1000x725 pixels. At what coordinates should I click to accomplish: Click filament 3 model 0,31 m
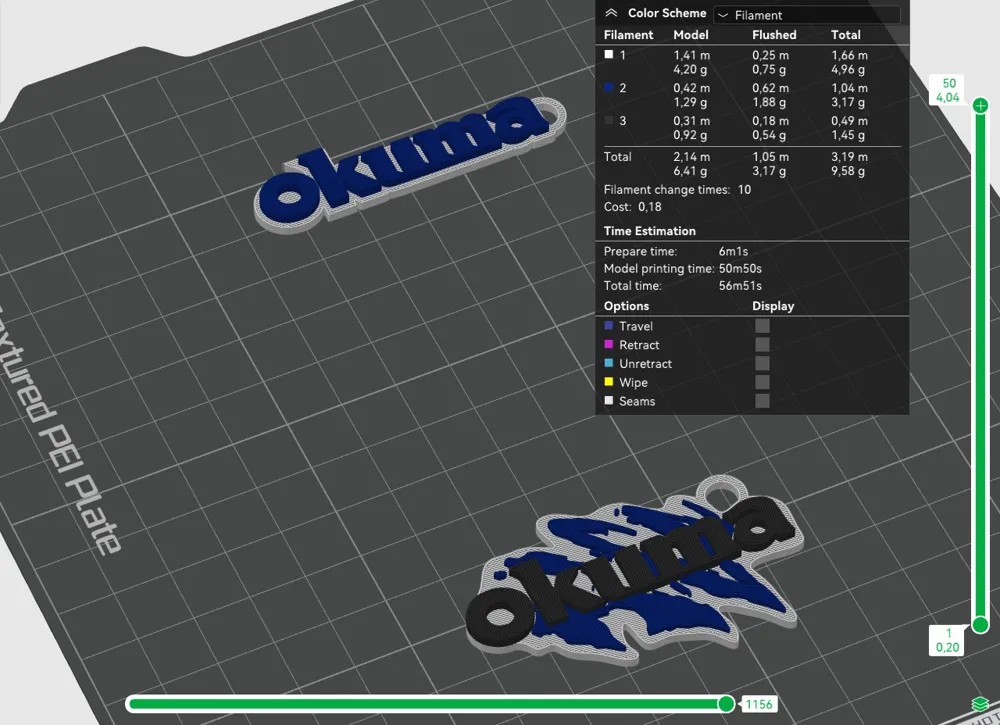click(691, 121)
